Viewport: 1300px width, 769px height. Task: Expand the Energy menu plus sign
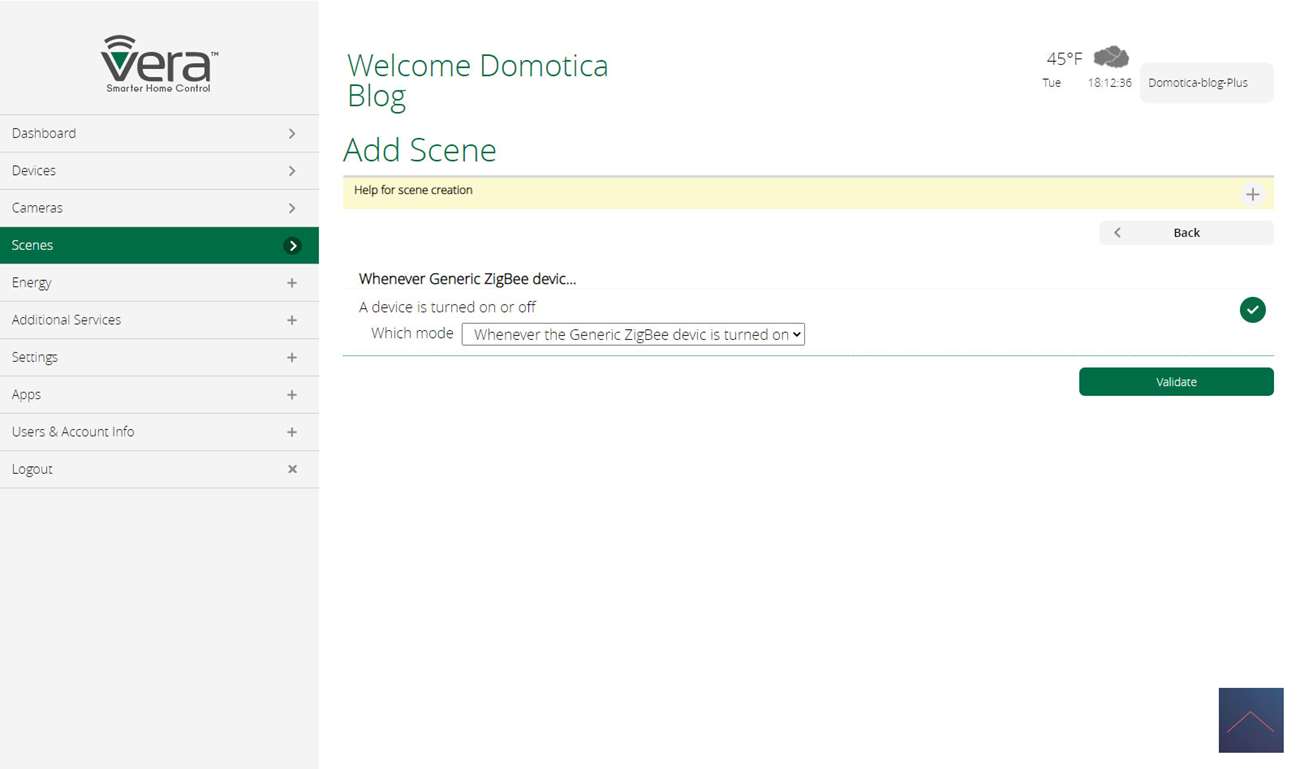pyautogui.click(x=292, y=283)
